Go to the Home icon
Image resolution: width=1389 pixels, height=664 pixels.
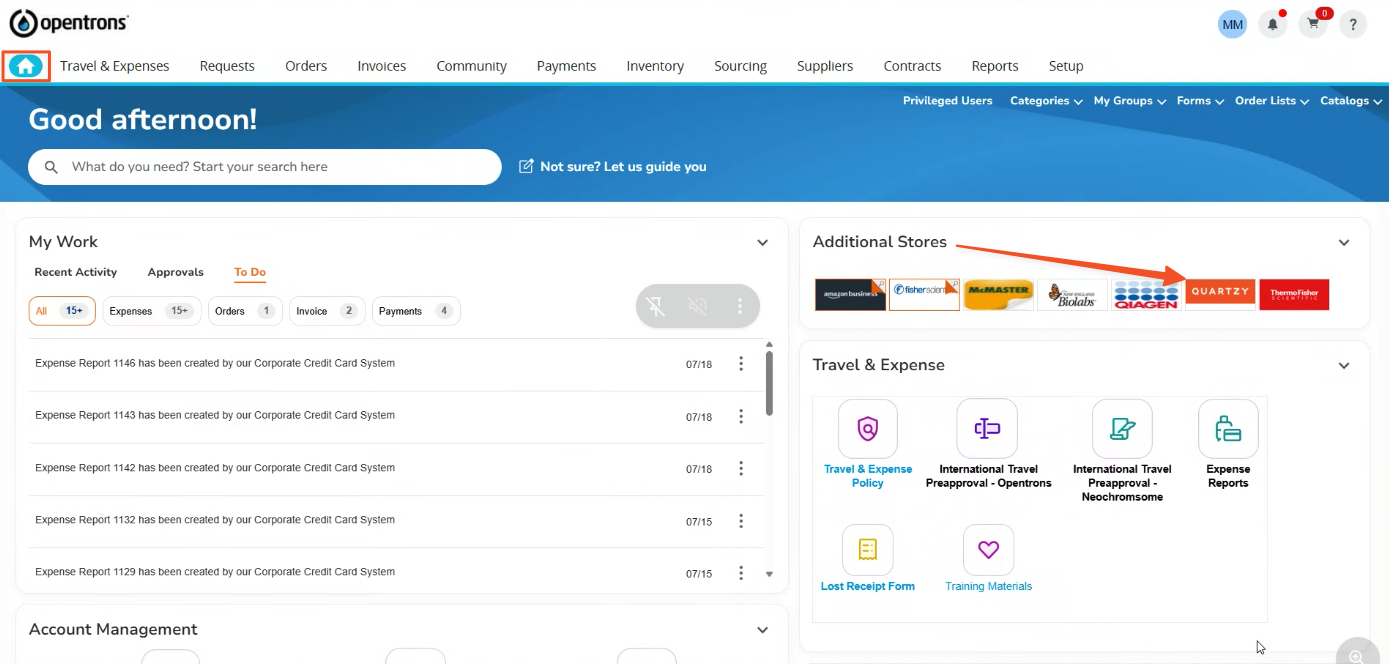(27, 66)
